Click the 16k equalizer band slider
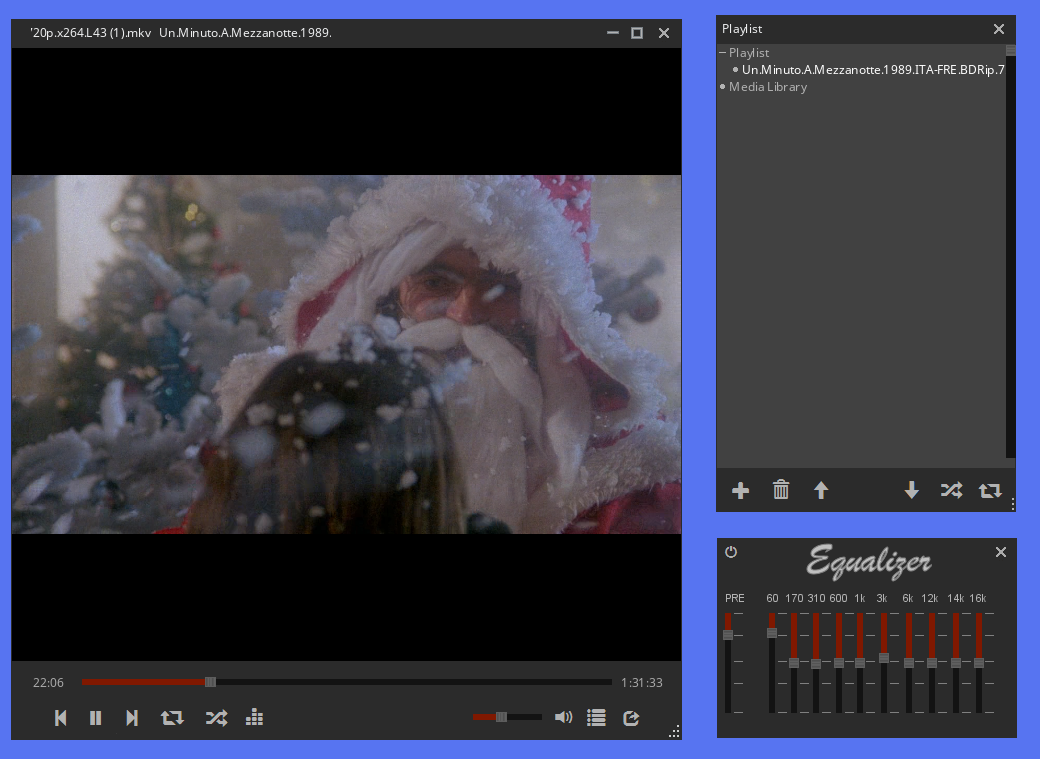Image resolution: width=1040 pixels, height=759 pixels. pyautogui.click(x=979, y=663)
